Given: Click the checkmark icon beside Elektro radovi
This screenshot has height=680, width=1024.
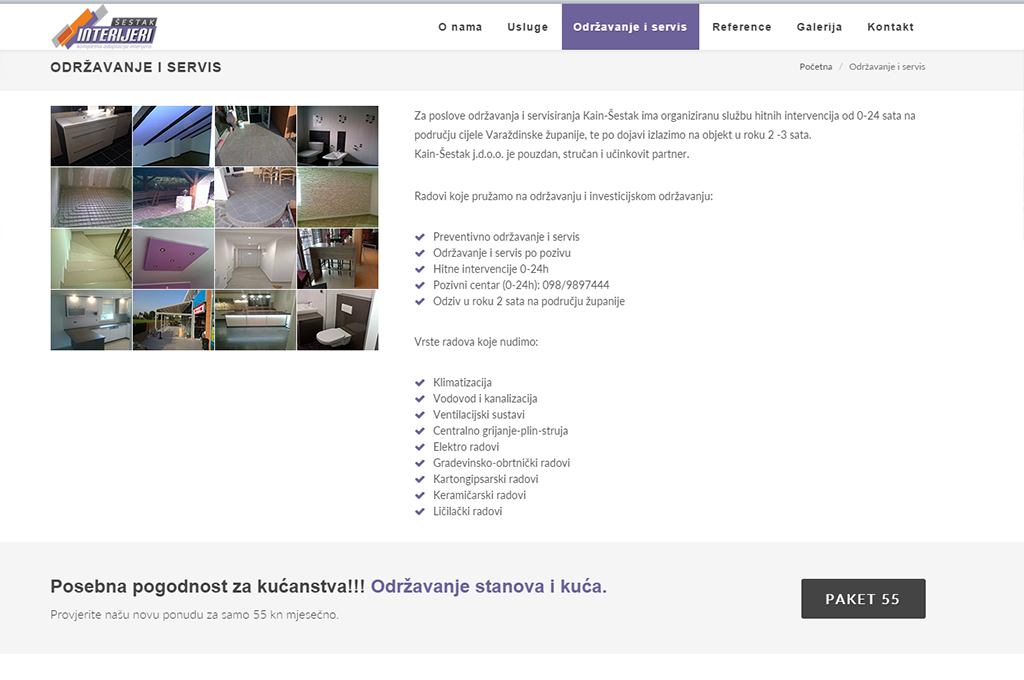Looking at the screenshot, I should [420, 447].
